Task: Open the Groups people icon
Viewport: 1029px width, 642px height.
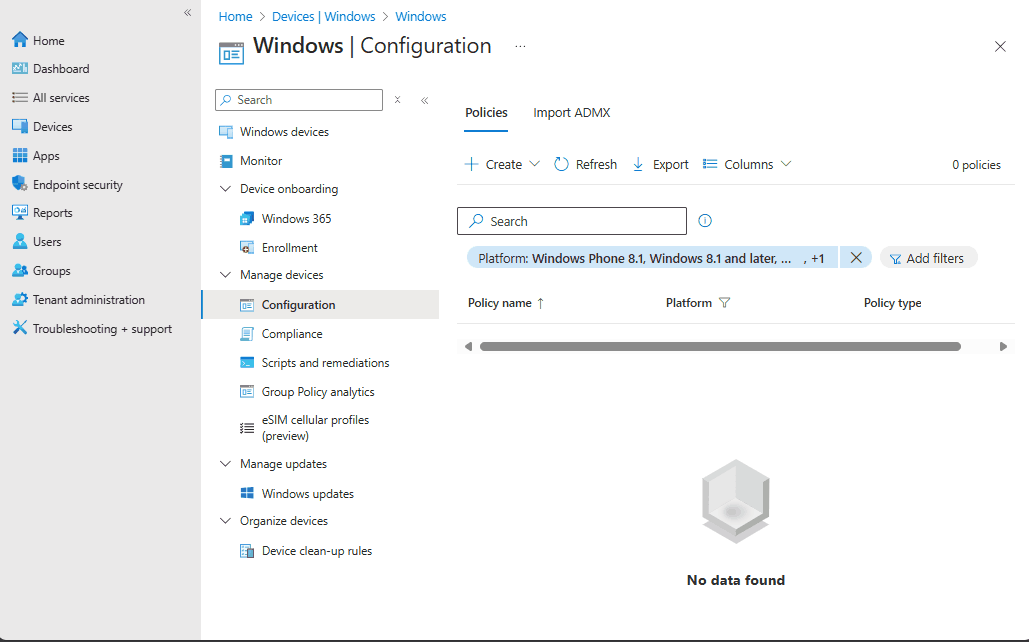Action: click(20, 270)
